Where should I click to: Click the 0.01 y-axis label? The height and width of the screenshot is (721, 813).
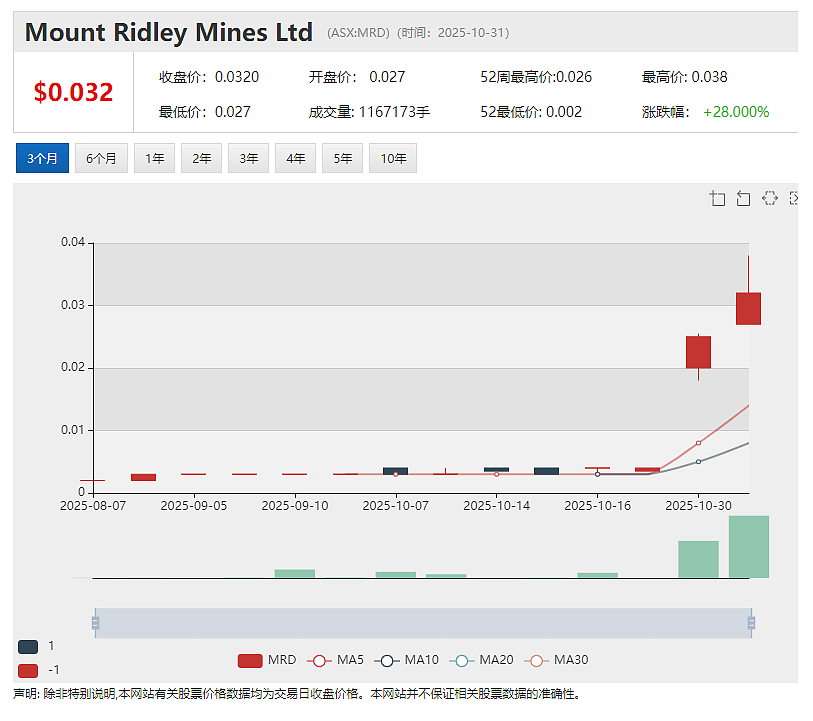pos(73,430)
